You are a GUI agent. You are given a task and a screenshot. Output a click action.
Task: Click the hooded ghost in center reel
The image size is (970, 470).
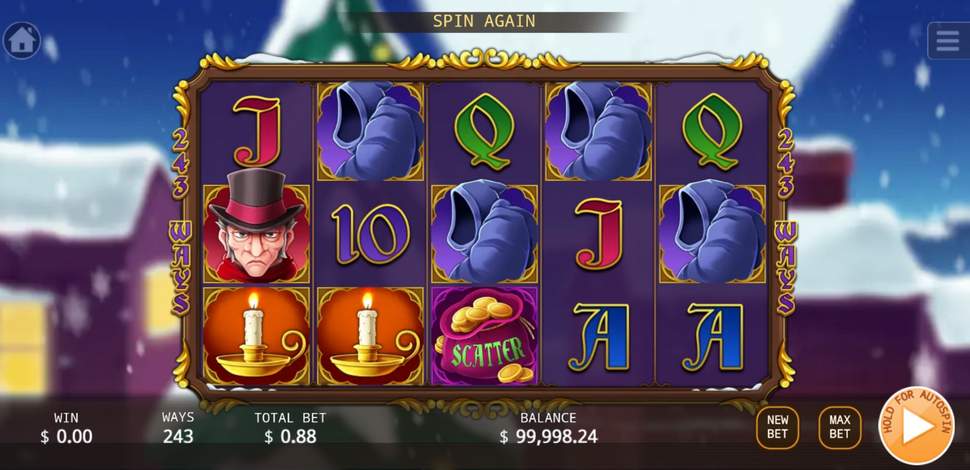pyautogui.click(x=485, y=234)
